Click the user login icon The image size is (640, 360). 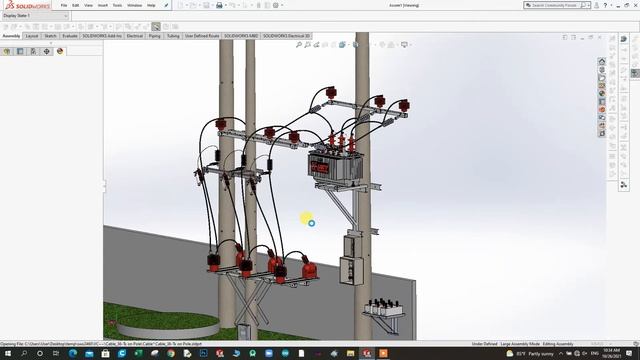pyautogui.click(x=596, y=5)
